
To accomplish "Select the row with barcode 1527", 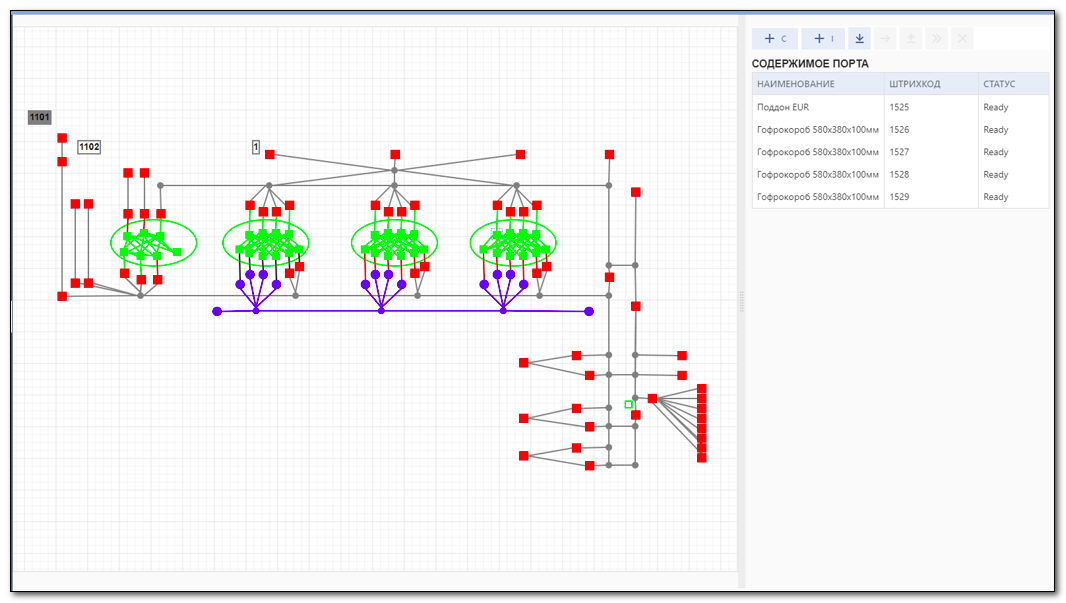I will pos(900,152).
